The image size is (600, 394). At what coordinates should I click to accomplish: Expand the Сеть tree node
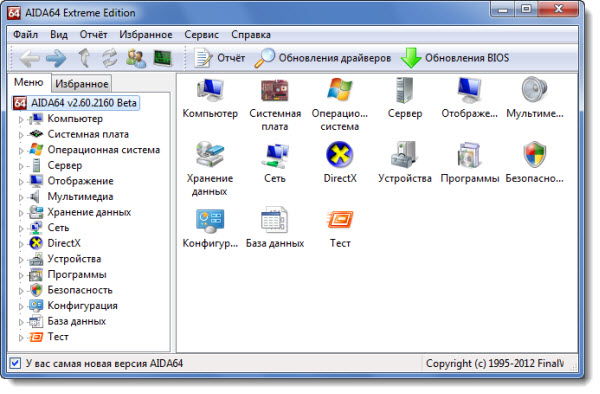pos(21,228)
